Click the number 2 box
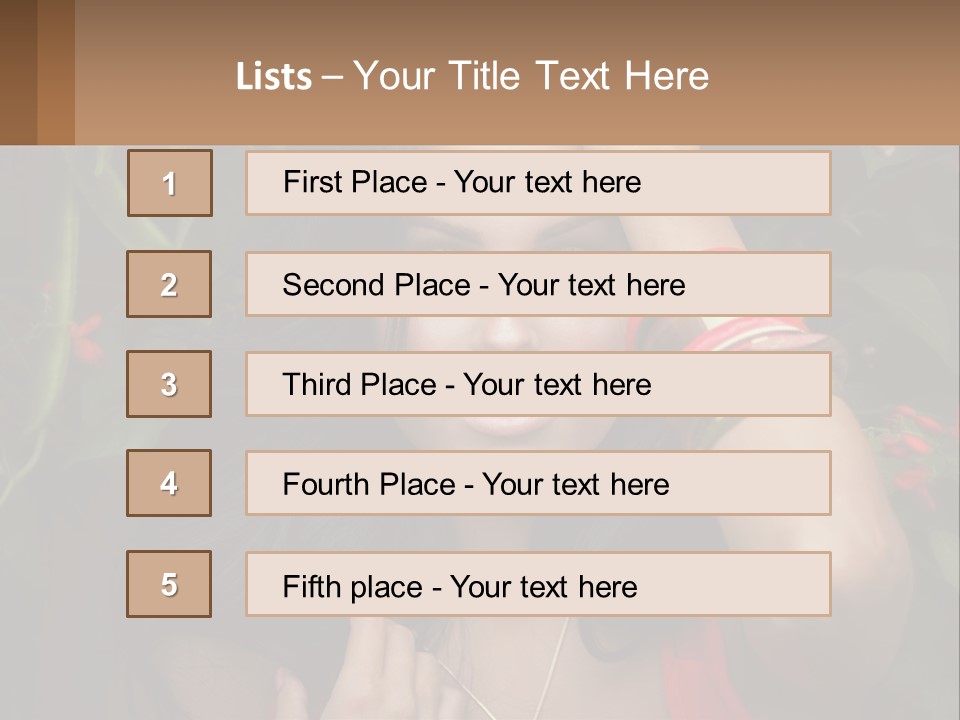 point(169,284)
